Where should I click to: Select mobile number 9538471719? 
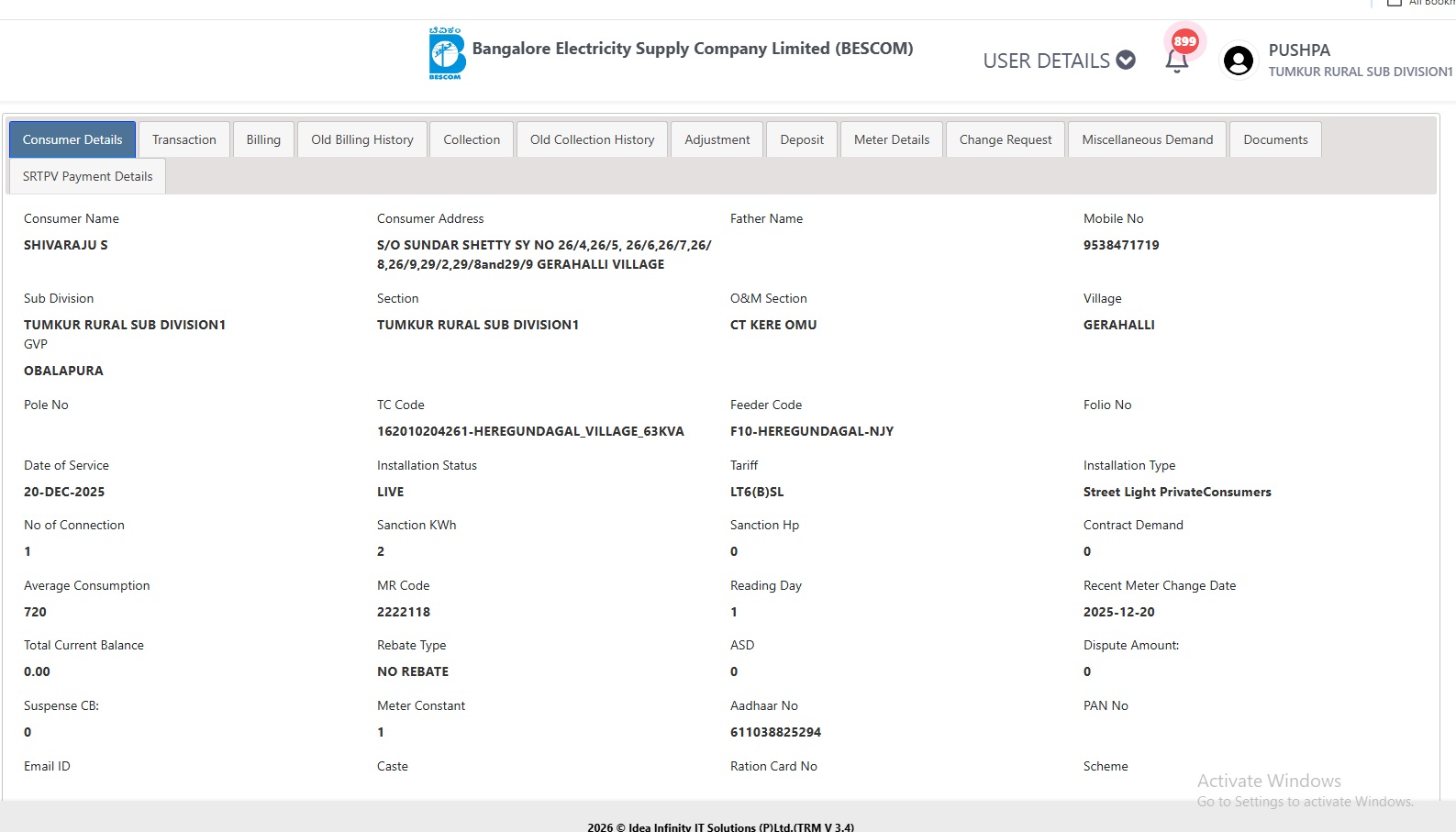[1121, 245]
